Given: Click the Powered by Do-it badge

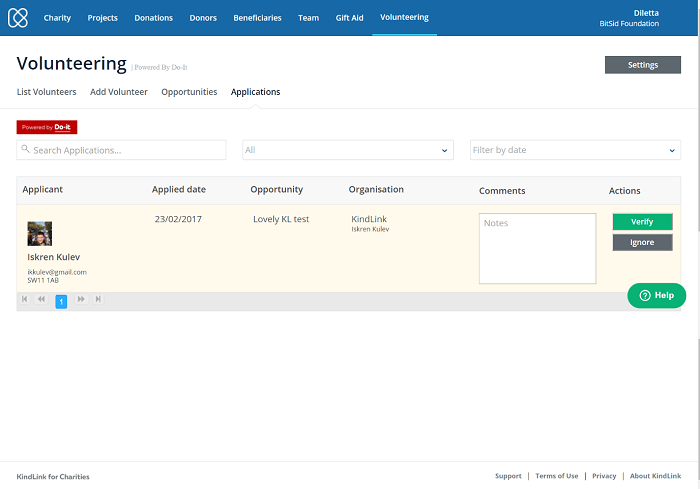Looking at the screenshot, I should click(x=47, y=127).
